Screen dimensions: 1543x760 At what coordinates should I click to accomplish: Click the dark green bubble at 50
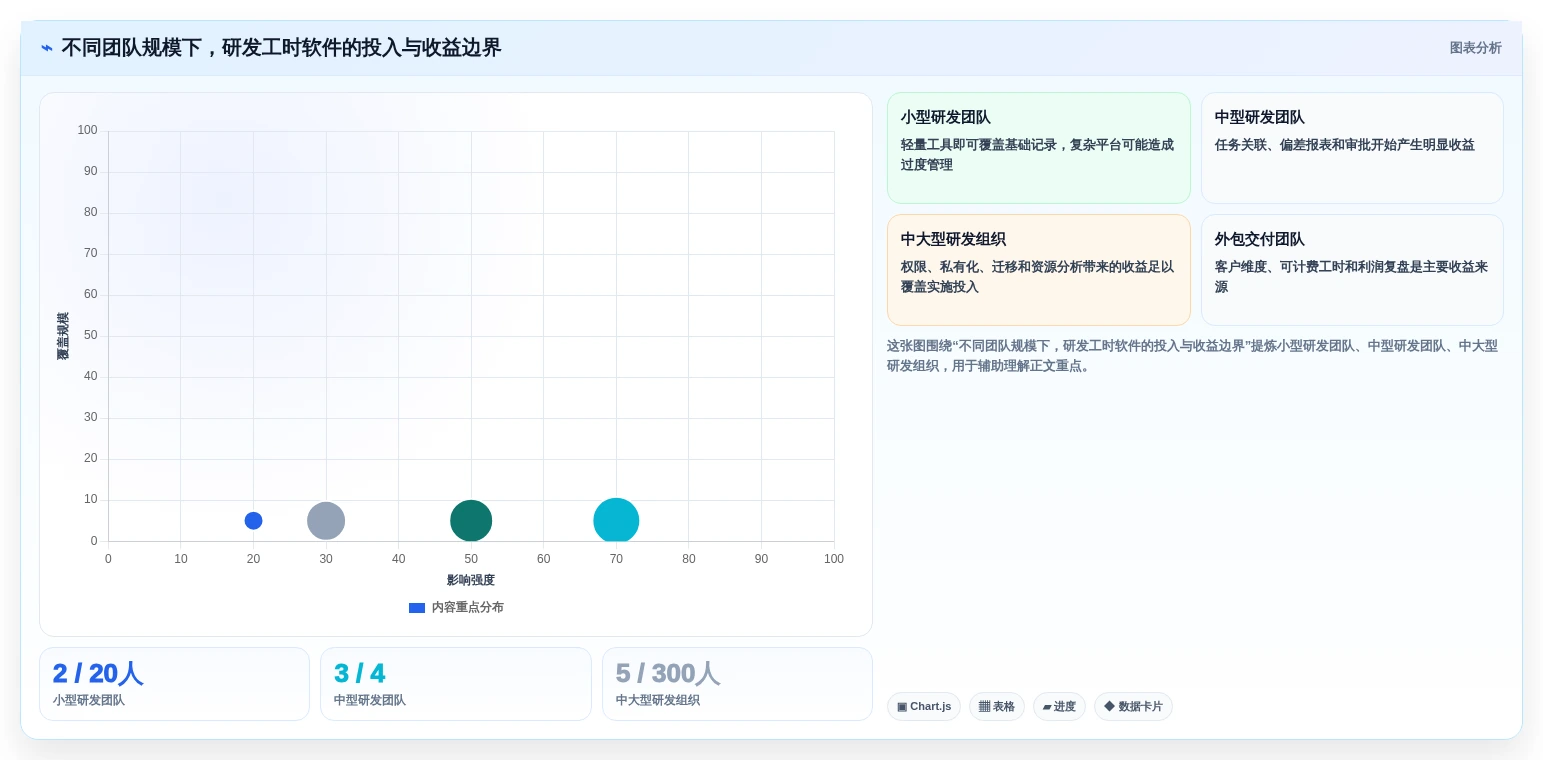tap(471, 521)
